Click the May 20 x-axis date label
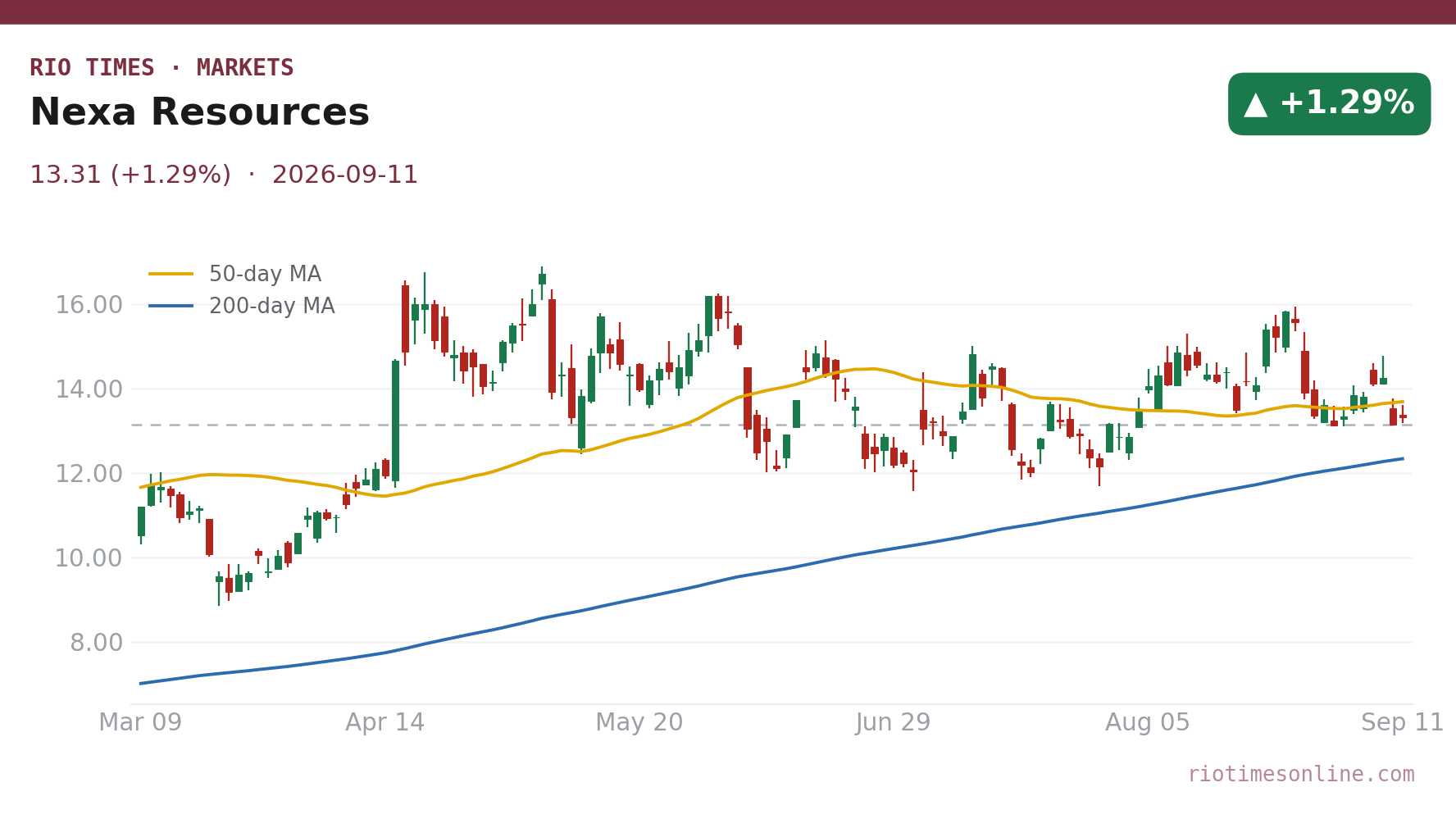Screen dimensions: 1456x819 tap(639, 722)
